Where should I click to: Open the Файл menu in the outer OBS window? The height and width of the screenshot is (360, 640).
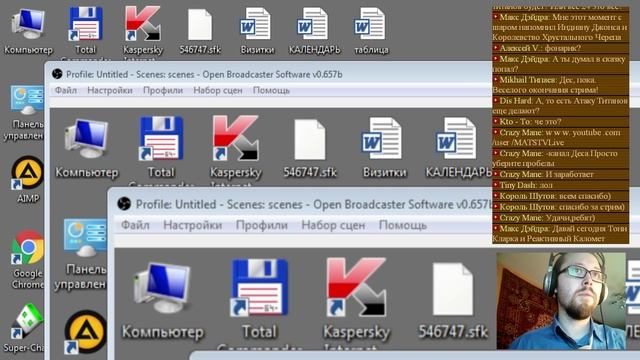66,90
